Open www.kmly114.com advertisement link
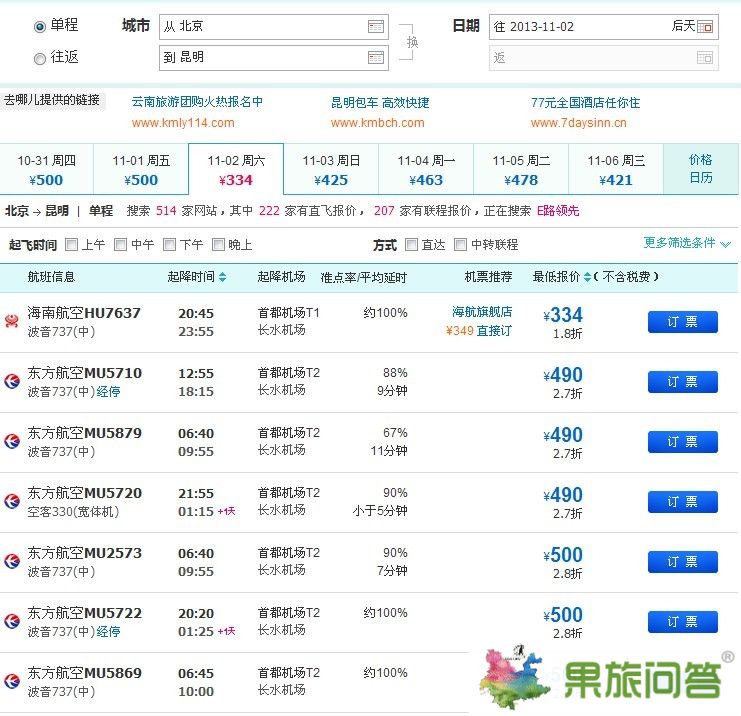This screenshot has height=716, width=741. 183,123
